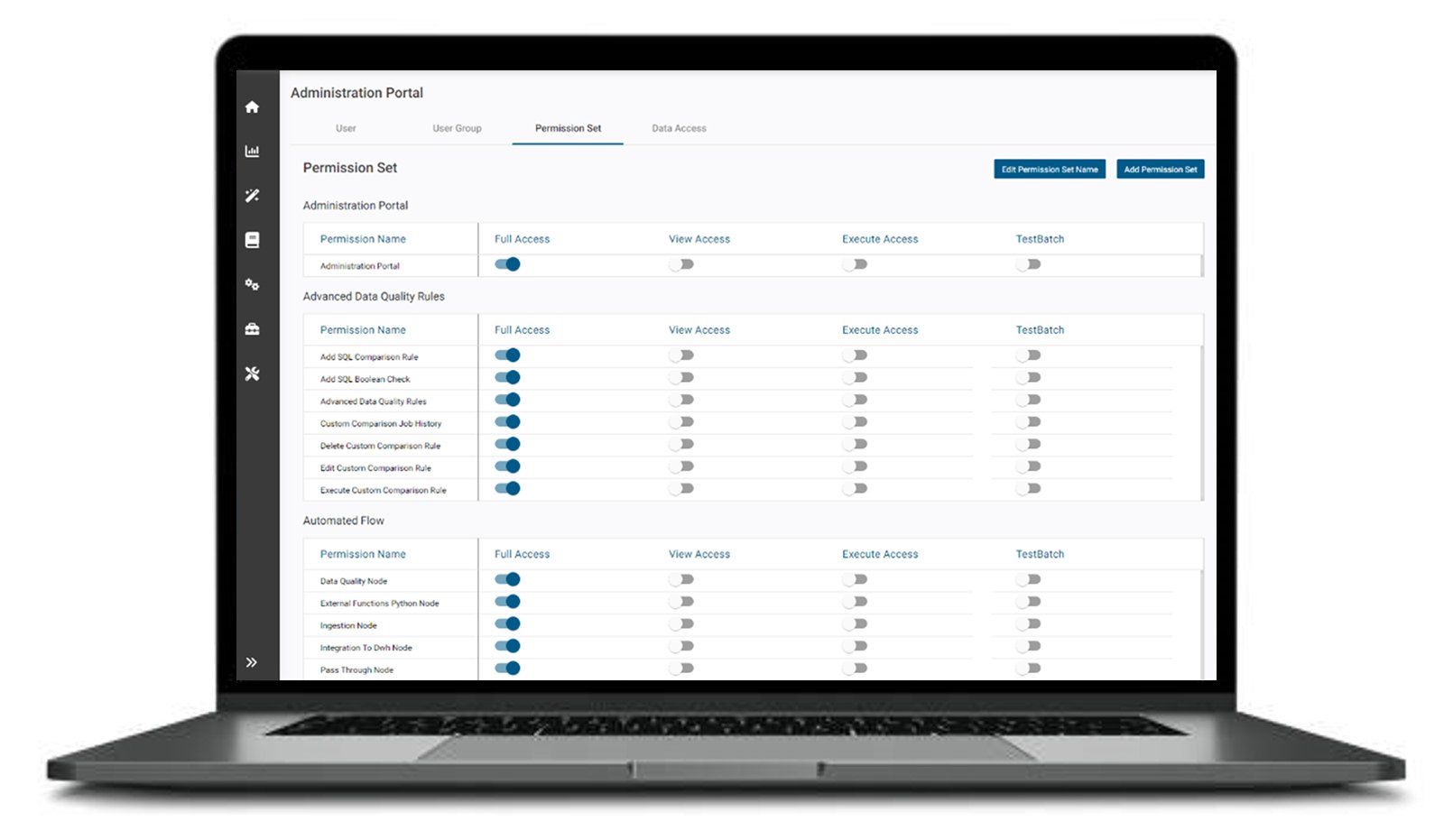Enable TestBatch for Administration Portal row

(x=1028, y=264)
